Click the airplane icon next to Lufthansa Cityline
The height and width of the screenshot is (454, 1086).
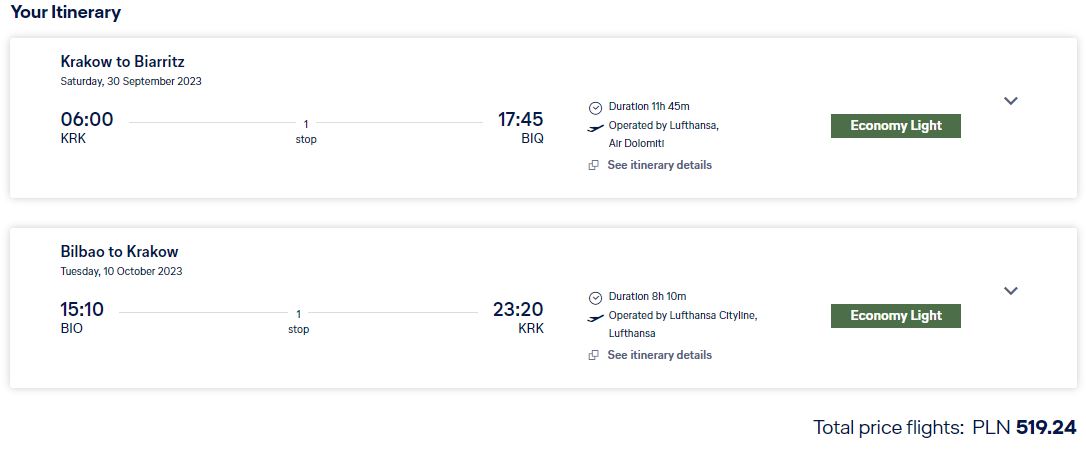coord(595,317)
